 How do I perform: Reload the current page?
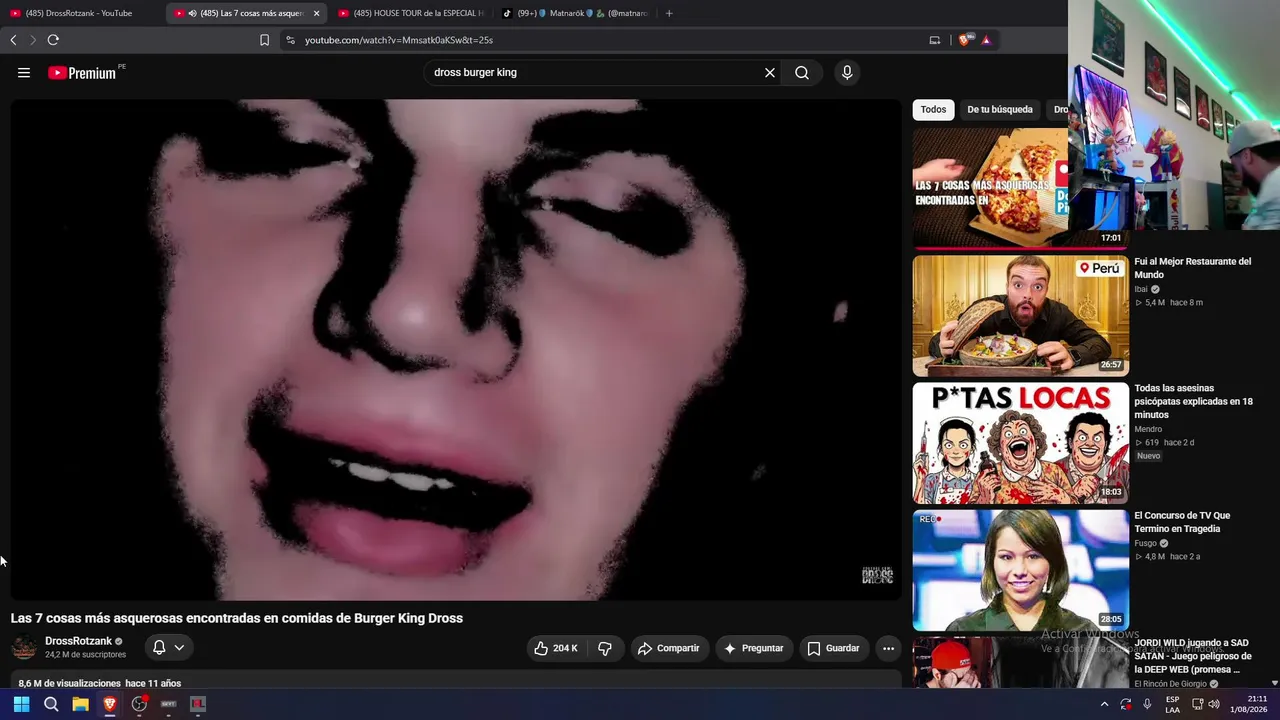tap(53, 40)
